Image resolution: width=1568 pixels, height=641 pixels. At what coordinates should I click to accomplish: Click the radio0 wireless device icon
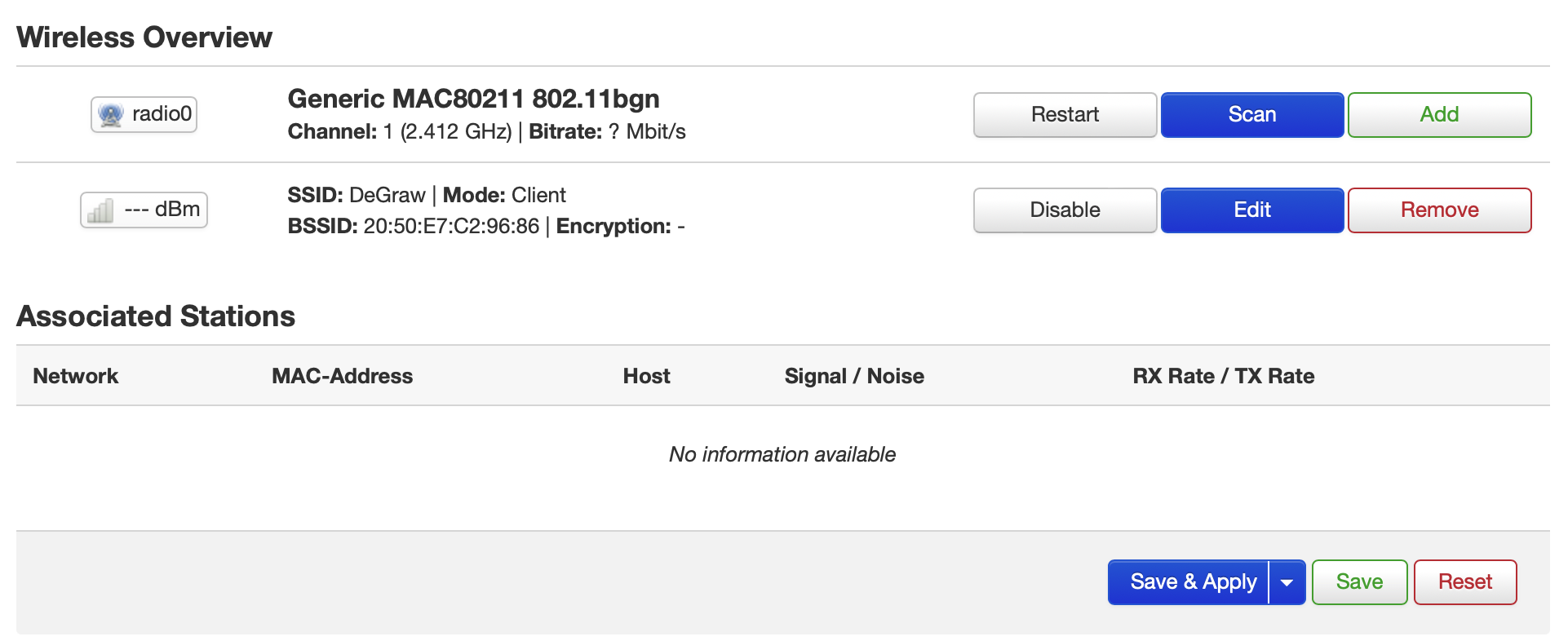point(111,115)
